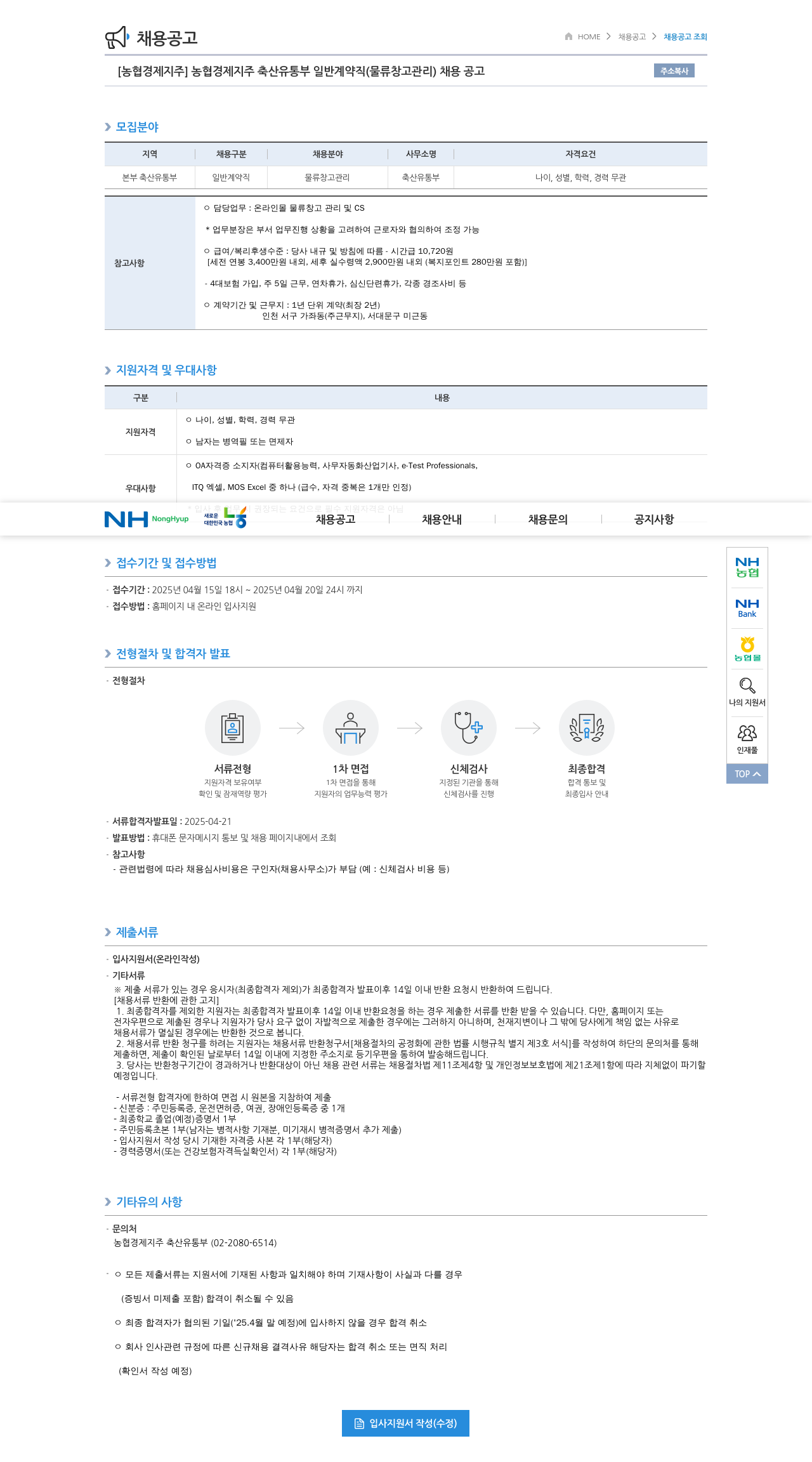Image resolution: width=812 pixels, height=1462 pixels.
Task: Click the 서류합격자발표일 2025-04-21 text
Action: [172, 822]
